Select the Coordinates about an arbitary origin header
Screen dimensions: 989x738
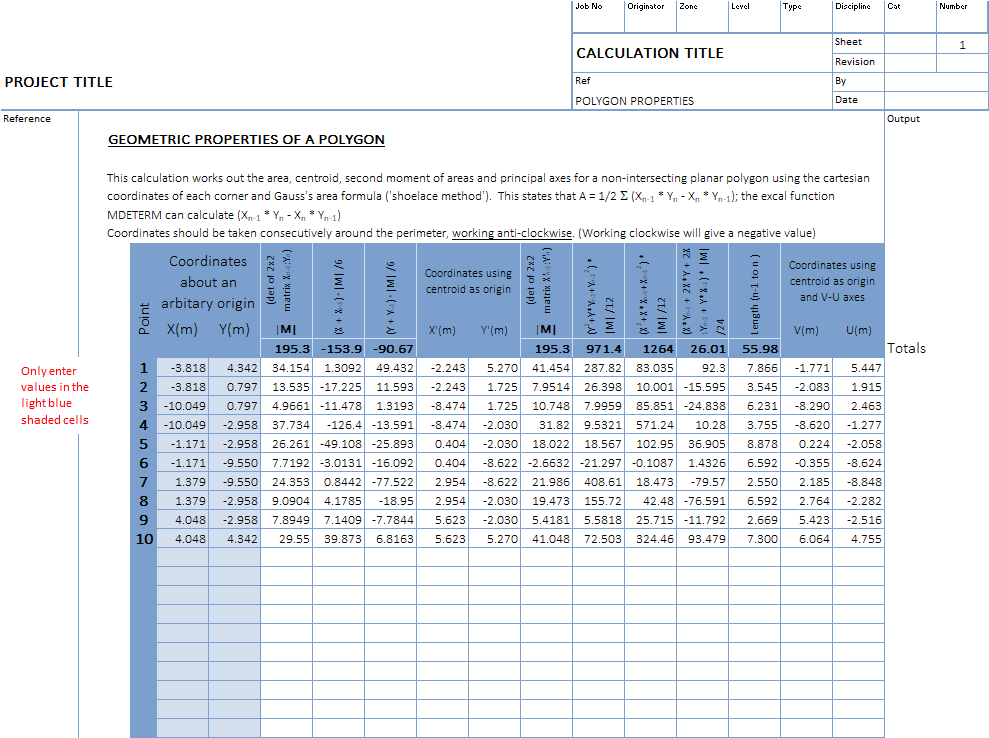[x=208, y=282]
